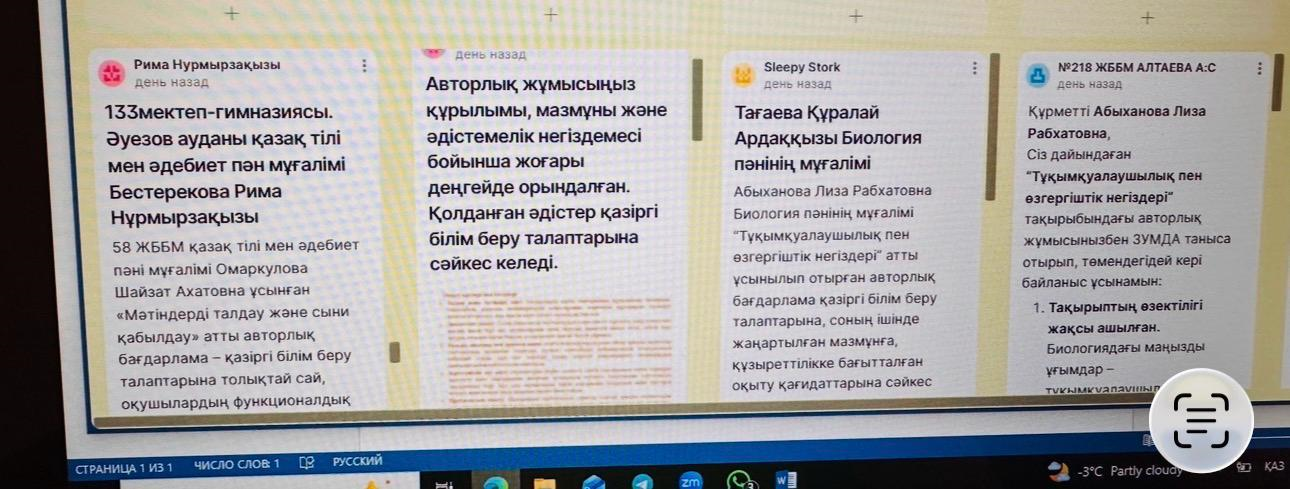Click the plus above the №218 ЖББМ column

(1147, 17)
